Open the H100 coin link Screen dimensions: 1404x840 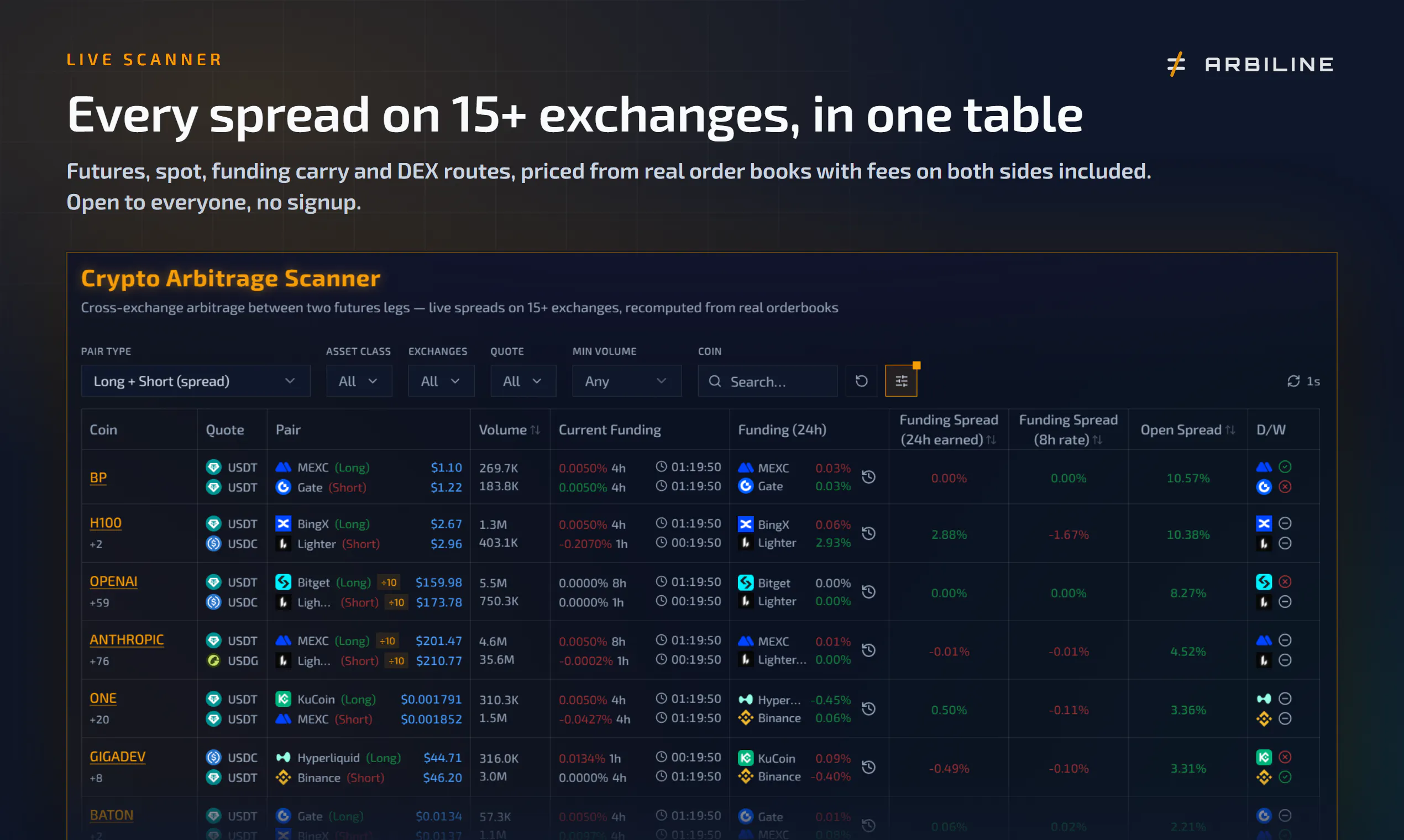[x=105, y=522]
